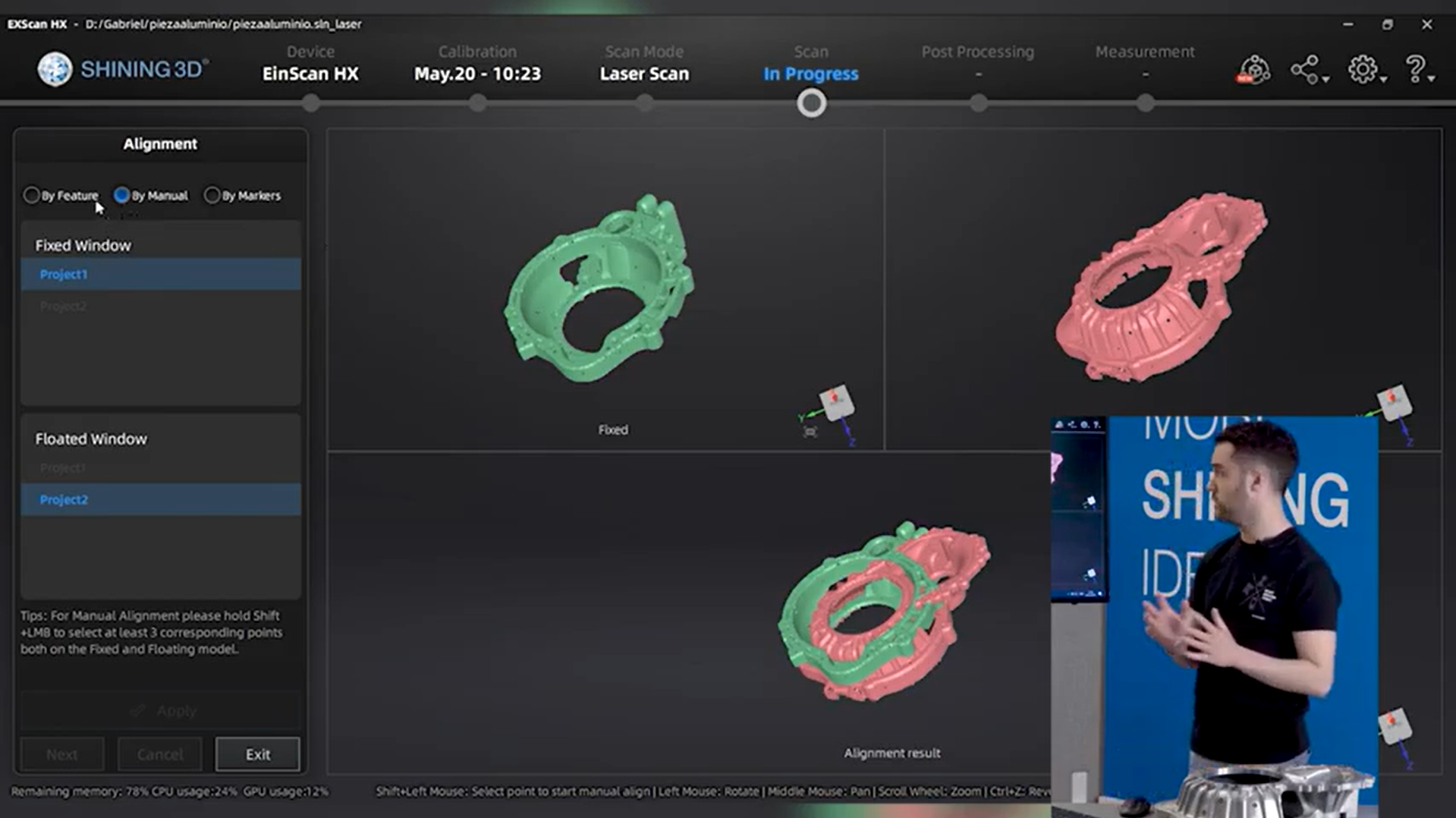Viewport: 1456px width, 818px height.
Task: Expand the settings dropdown arrow
Action: (x=1384, y=79)
